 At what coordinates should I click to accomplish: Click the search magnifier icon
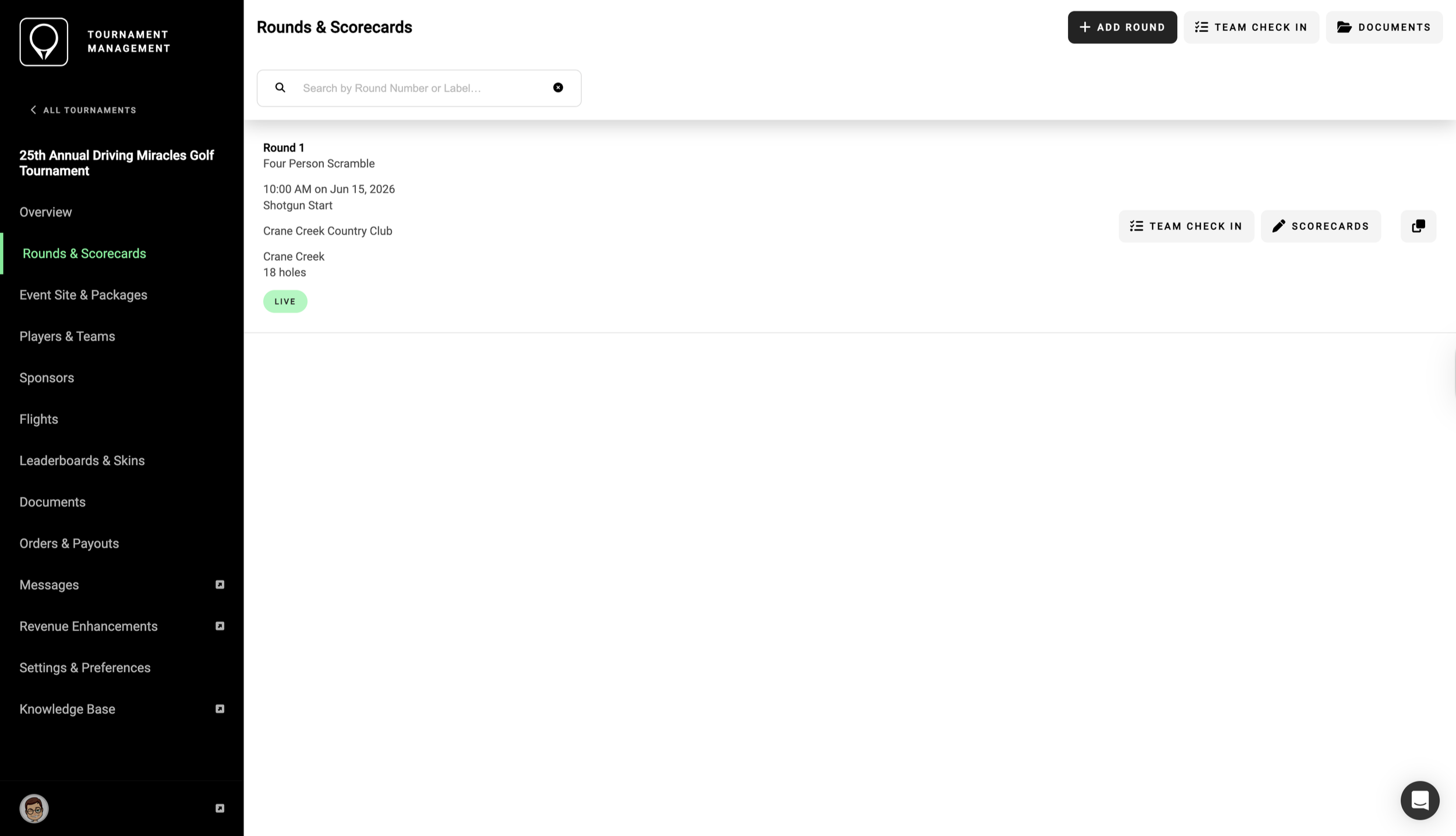click(x=280, y=88)
